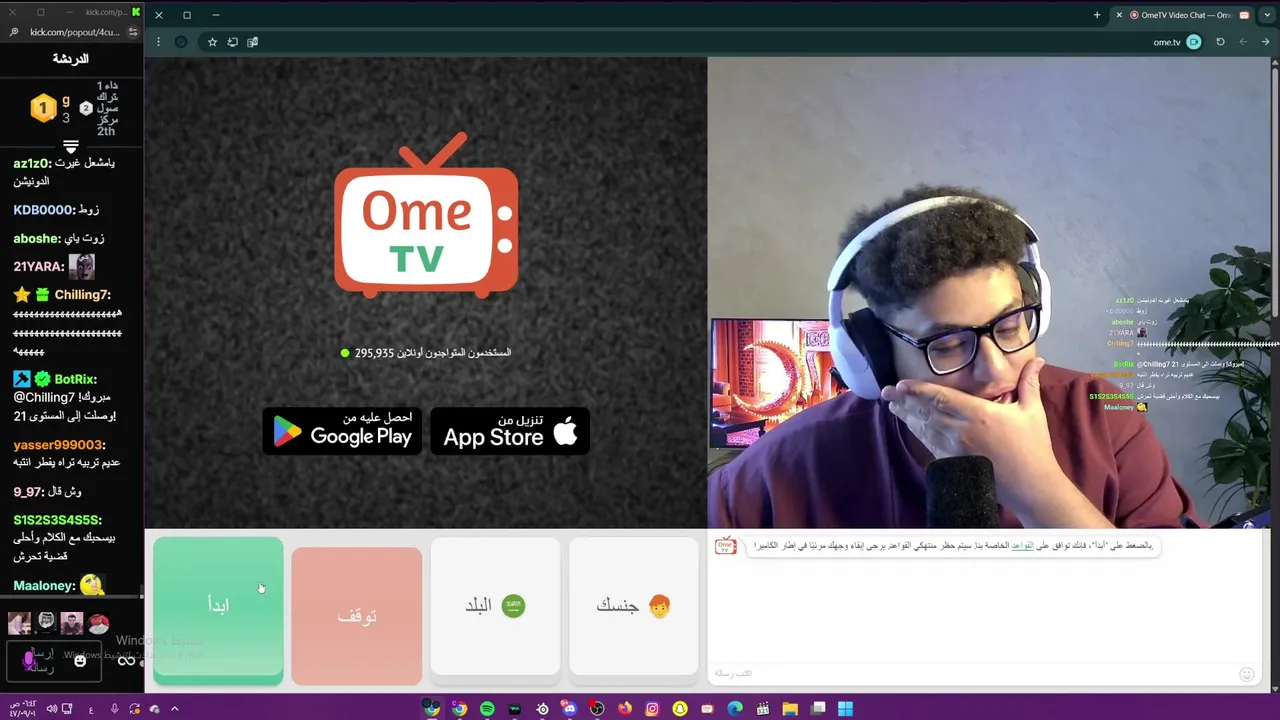Open Snapchat from the taskbar
This screenshot has height=720, width=1280.
click(x=681, y=709)
